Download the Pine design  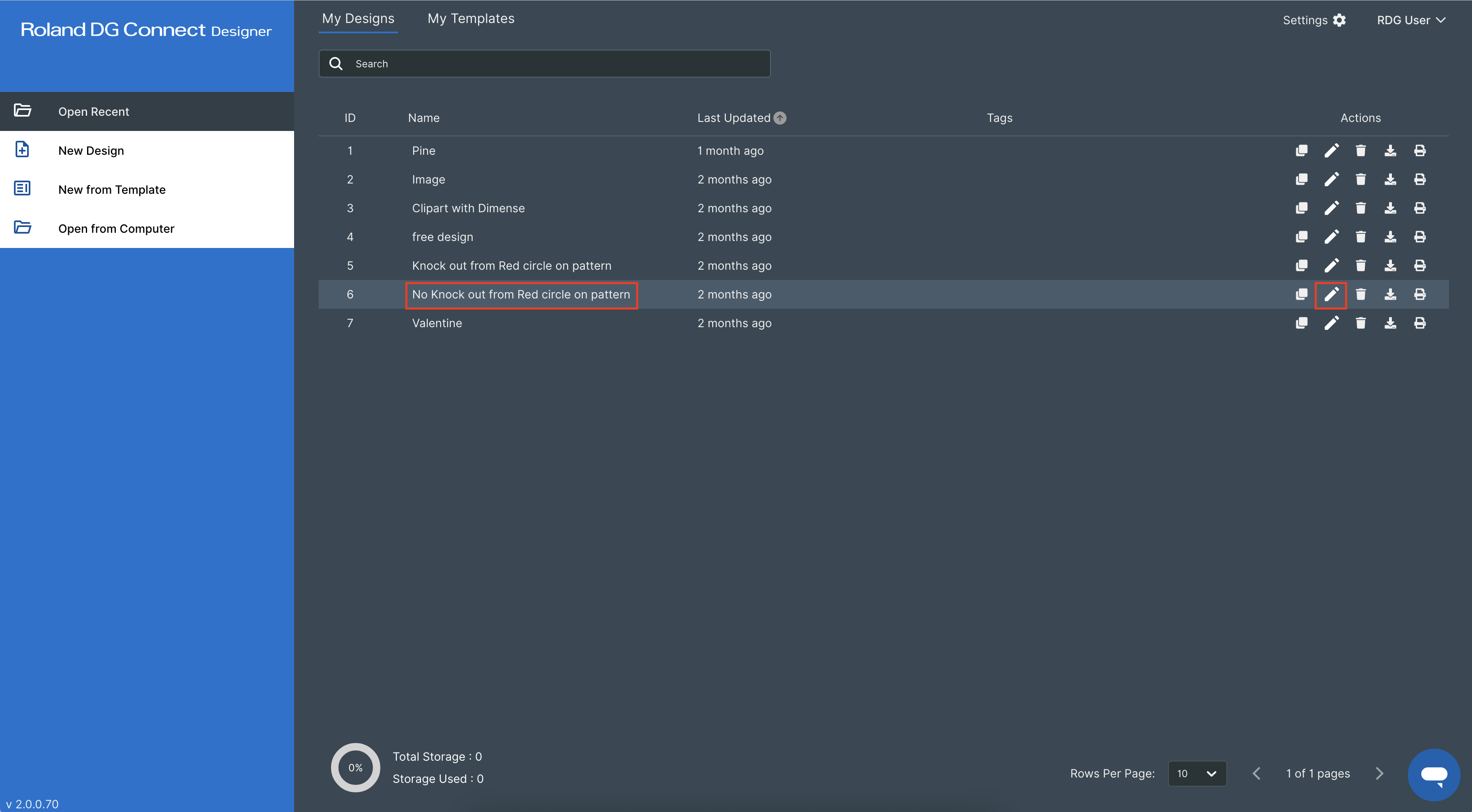[x=1390, y=151]
